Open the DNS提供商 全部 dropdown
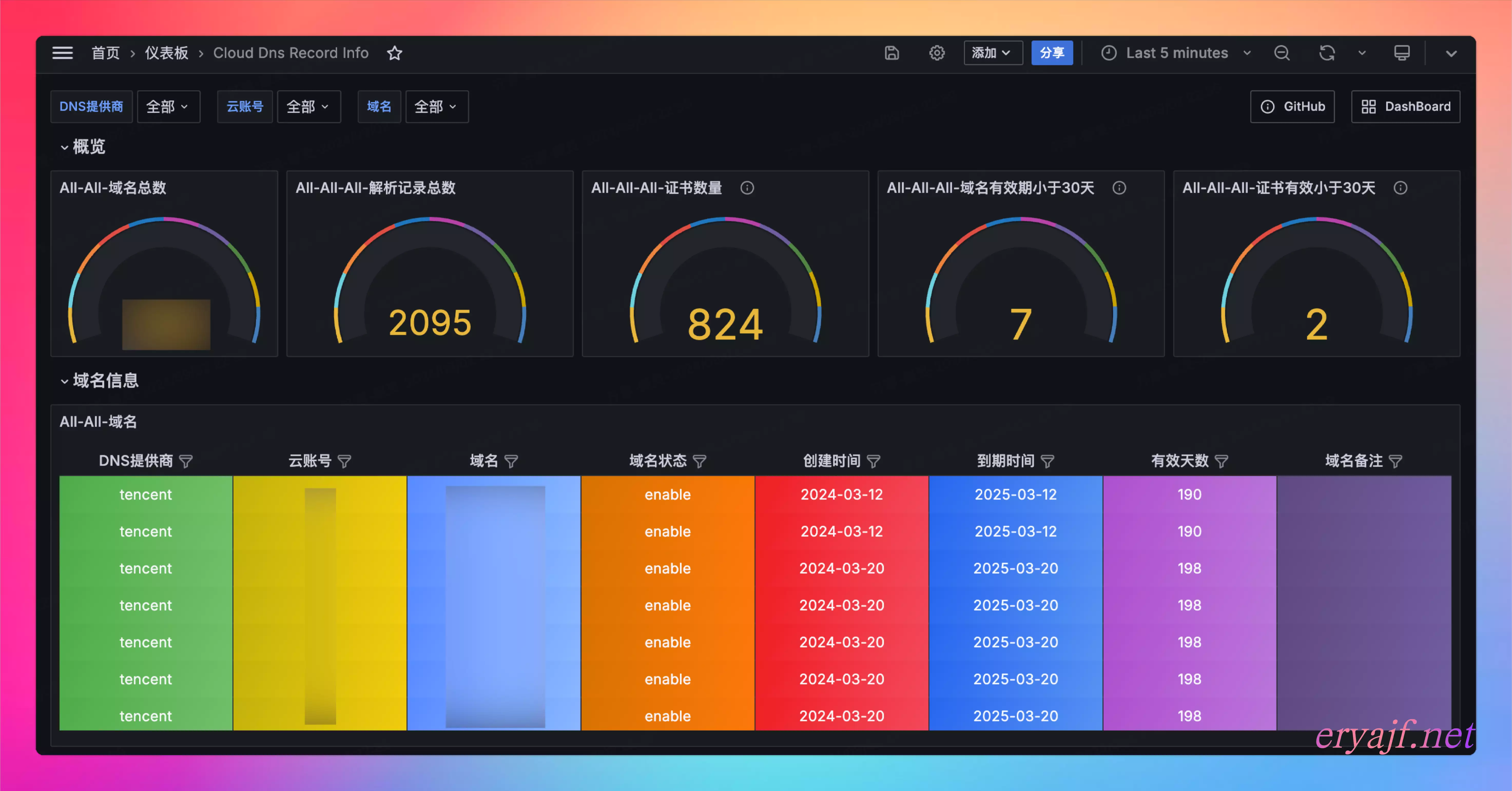This screenshot has width=1512, height=791. click(168, 107)
